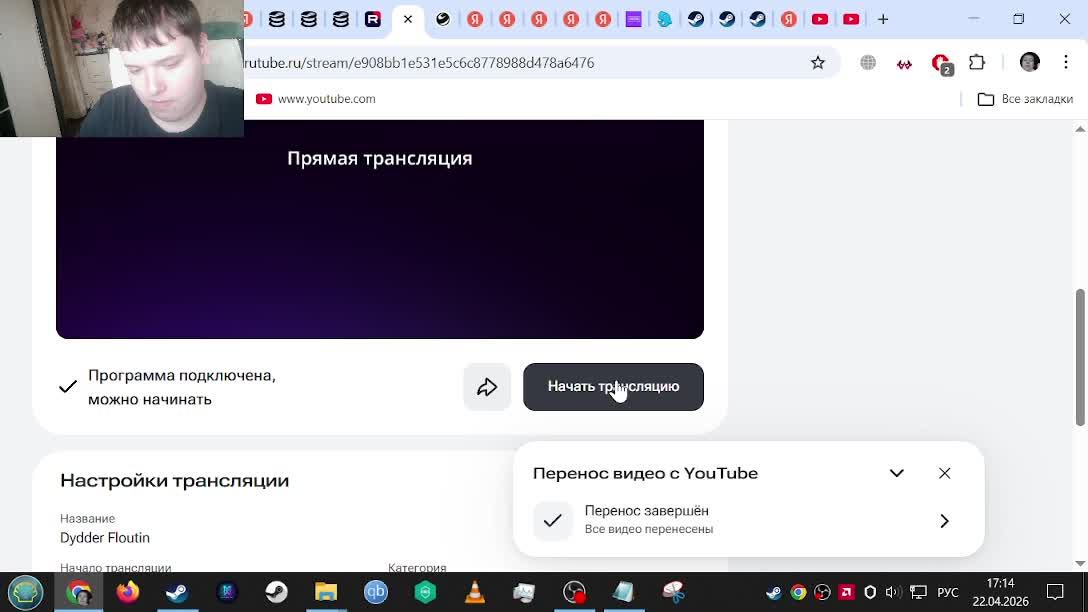Open Chrome three-dot menu
Viewport: 1088px width, 612px height.
[x=1066, y=62]
